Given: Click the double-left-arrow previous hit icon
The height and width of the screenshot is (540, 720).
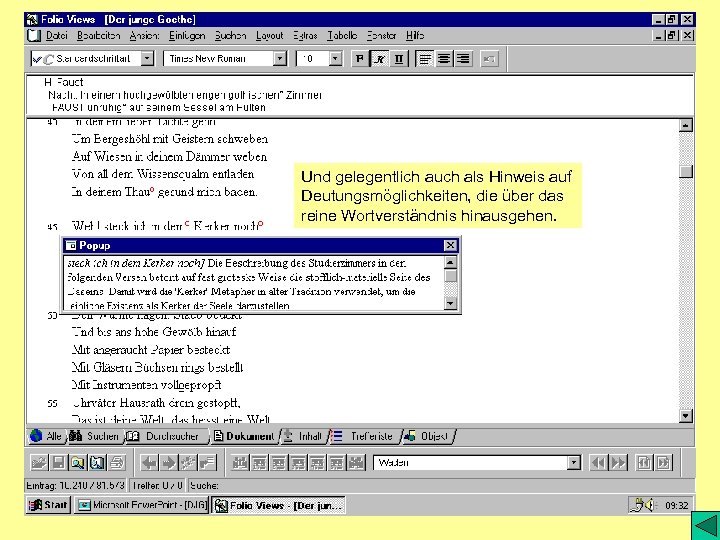Looking at the screenshot, I should tap(599, 462).
